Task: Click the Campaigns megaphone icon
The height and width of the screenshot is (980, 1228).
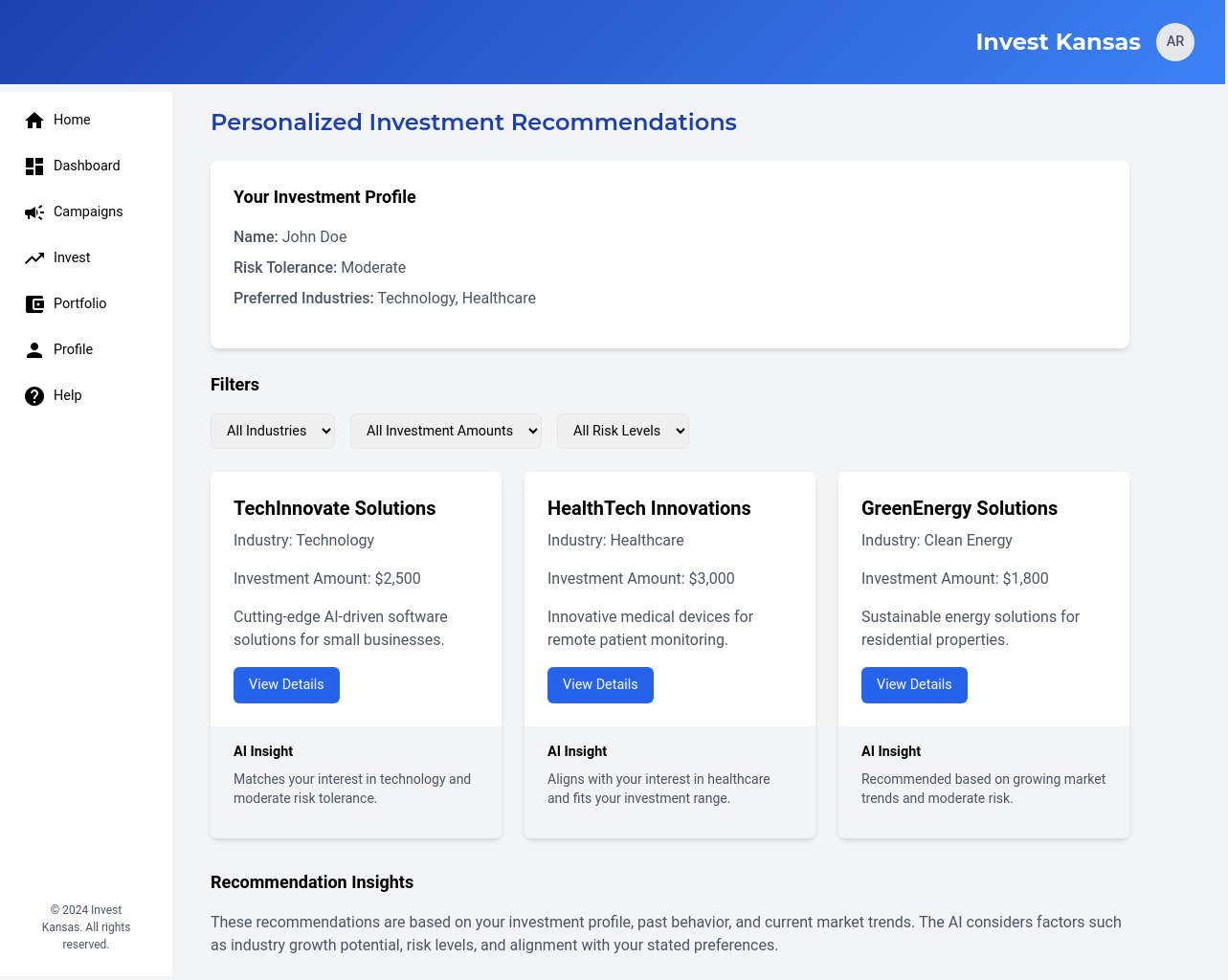Action: (34, 212)
